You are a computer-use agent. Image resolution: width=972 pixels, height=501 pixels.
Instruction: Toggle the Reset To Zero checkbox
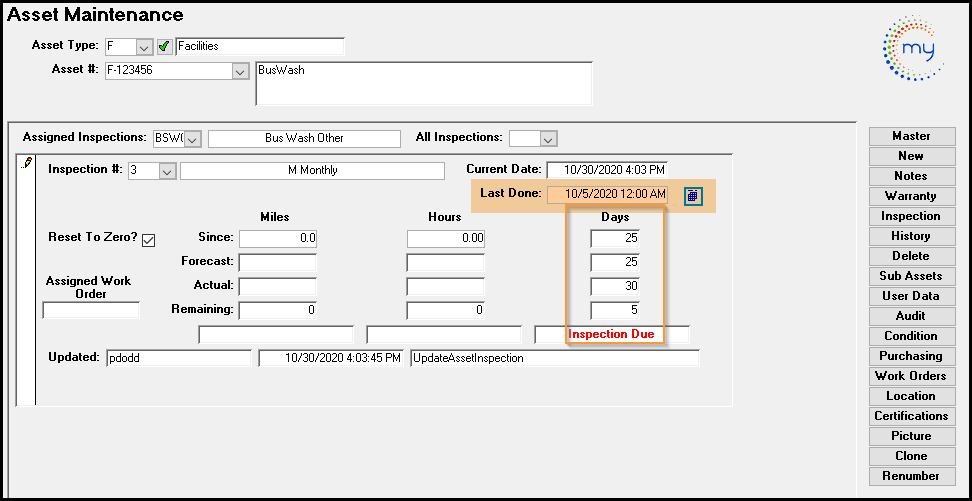point(149,239)
